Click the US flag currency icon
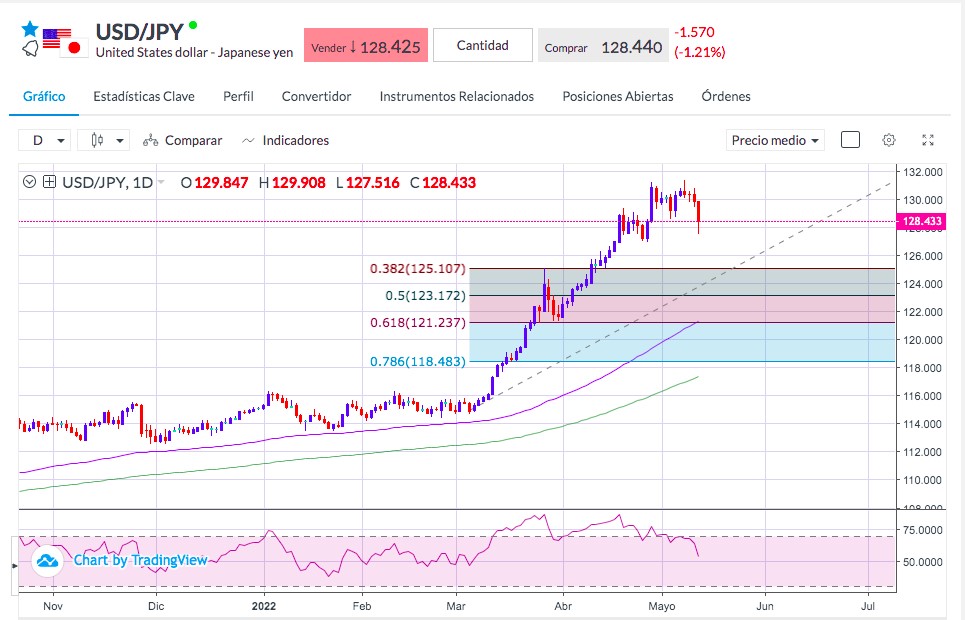965x620 pixels. coord(57,38)
